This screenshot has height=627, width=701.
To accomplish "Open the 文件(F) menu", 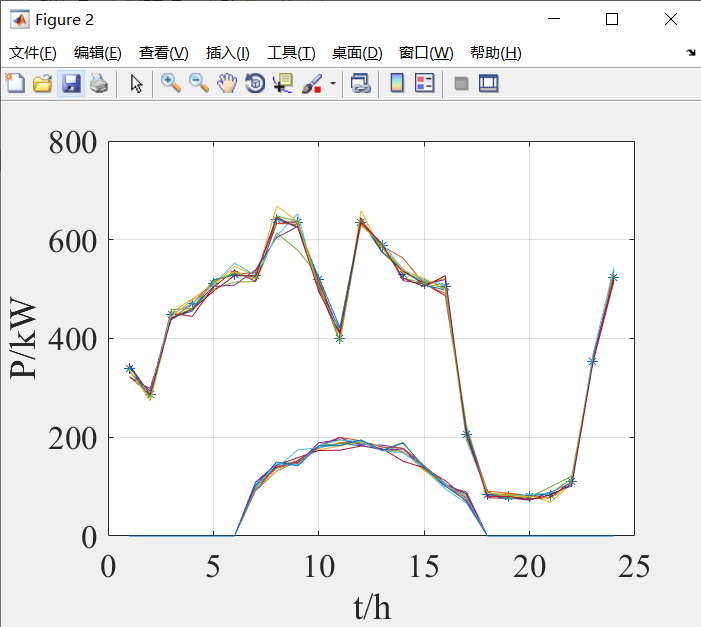I will (x=33, y=53).
